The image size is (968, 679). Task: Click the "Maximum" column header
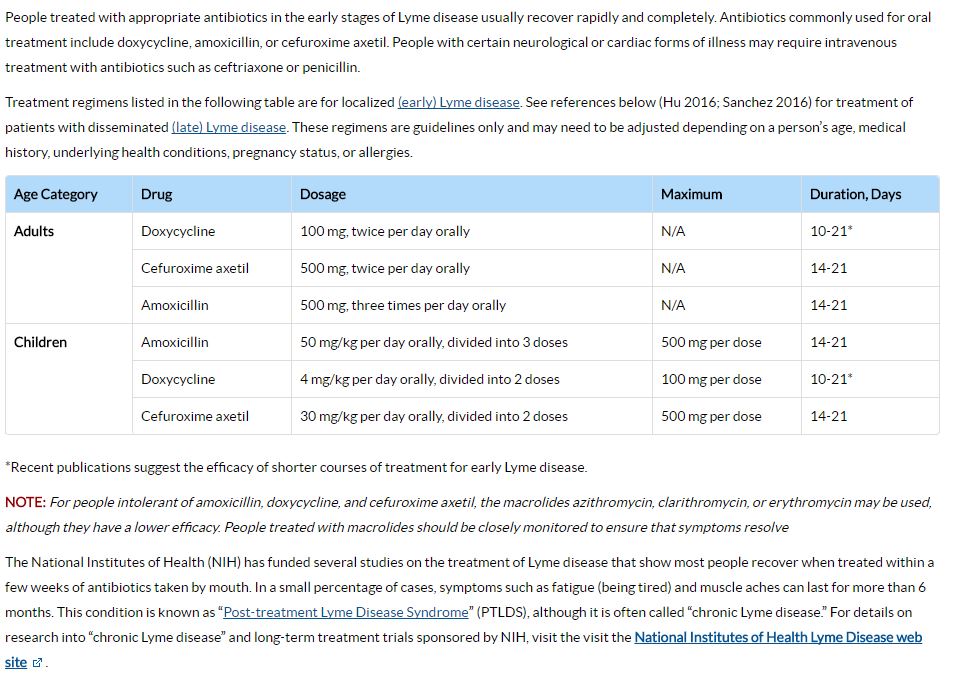pyautogui.click(x=691, y=194)
